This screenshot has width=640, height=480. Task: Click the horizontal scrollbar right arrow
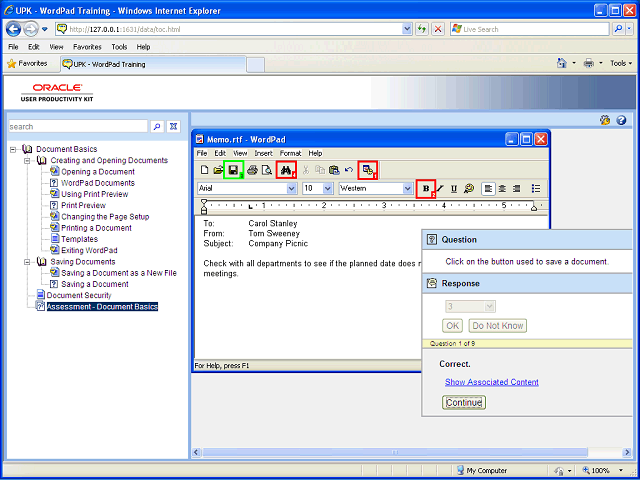627,452
